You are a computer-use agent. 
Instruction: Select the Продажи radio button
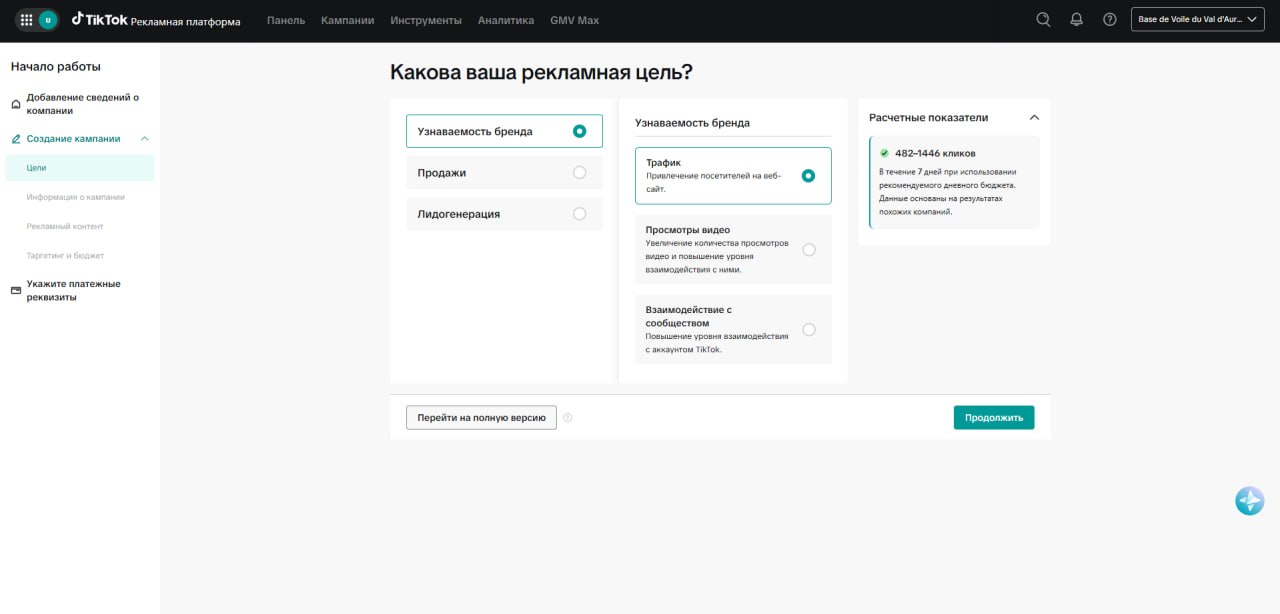coord(579,172)
